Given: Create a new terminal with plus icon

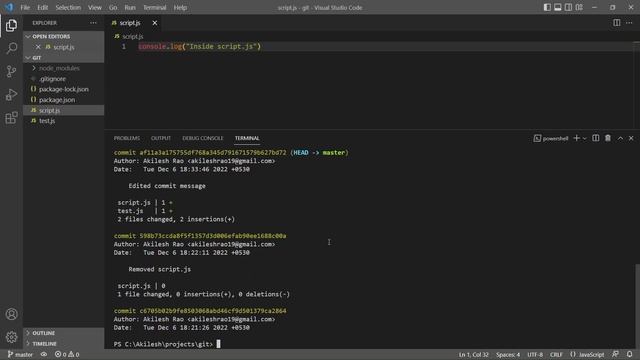Looking at the screenshot, I should tap(576, 138).
